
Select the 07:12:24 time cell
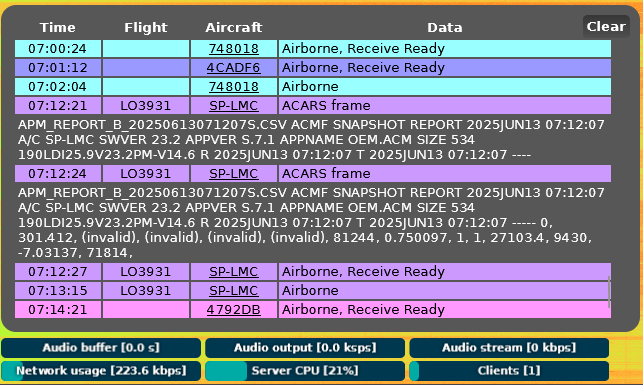pos(58,174)
